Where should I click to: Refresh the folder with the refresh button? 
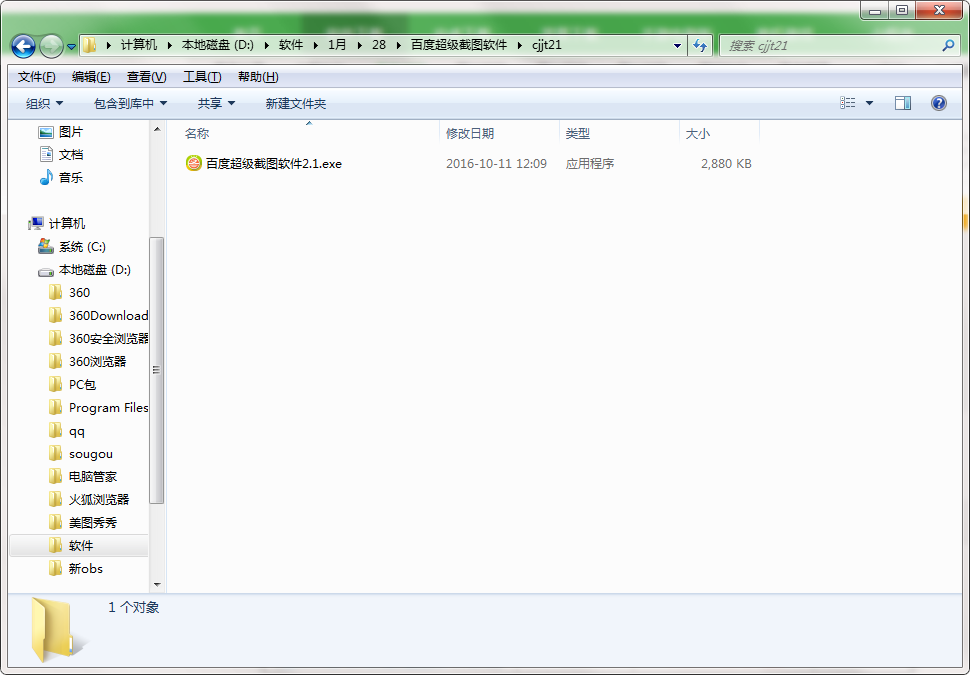click(700, 45)
